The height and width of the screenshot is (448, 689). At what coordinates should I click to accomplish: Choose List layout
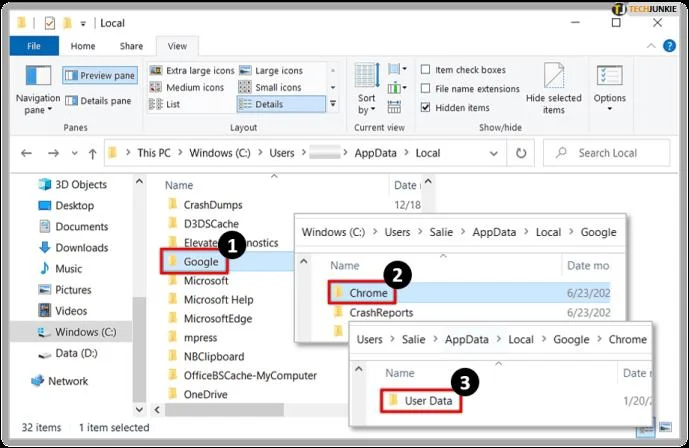[165, 104]
